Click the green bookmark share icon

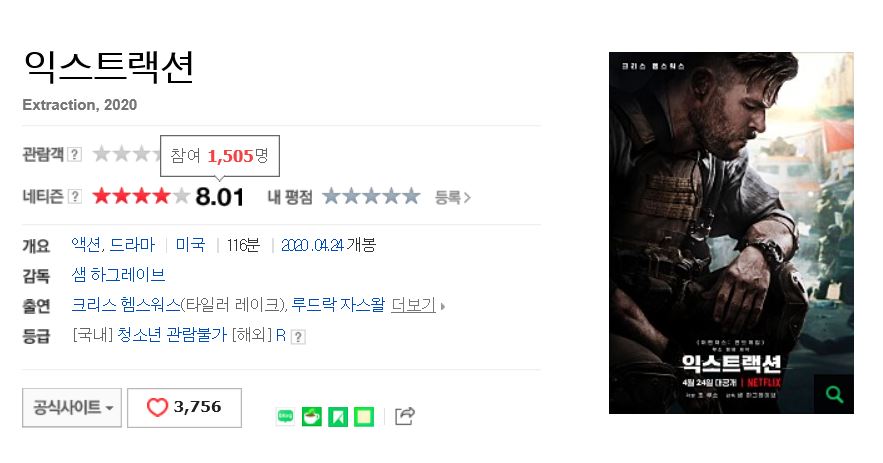tap(338, 416)
